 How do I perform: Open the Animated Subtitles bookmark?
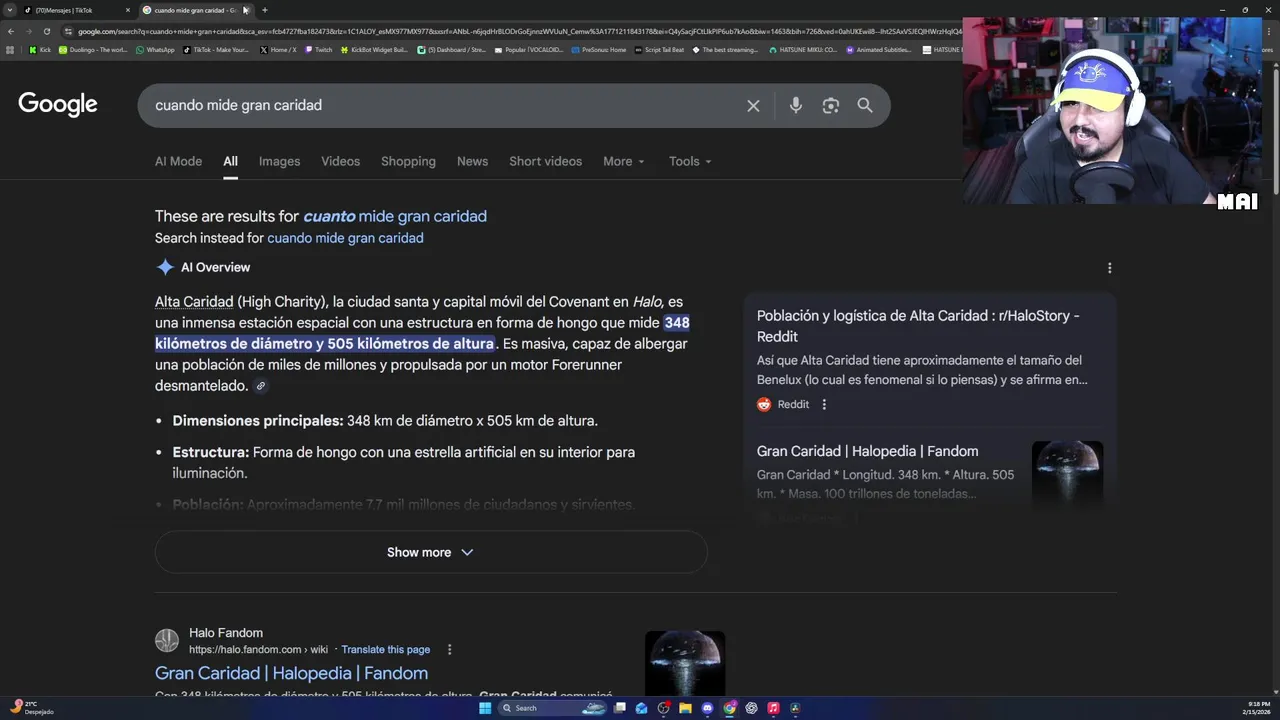click(x=879, y=50)
